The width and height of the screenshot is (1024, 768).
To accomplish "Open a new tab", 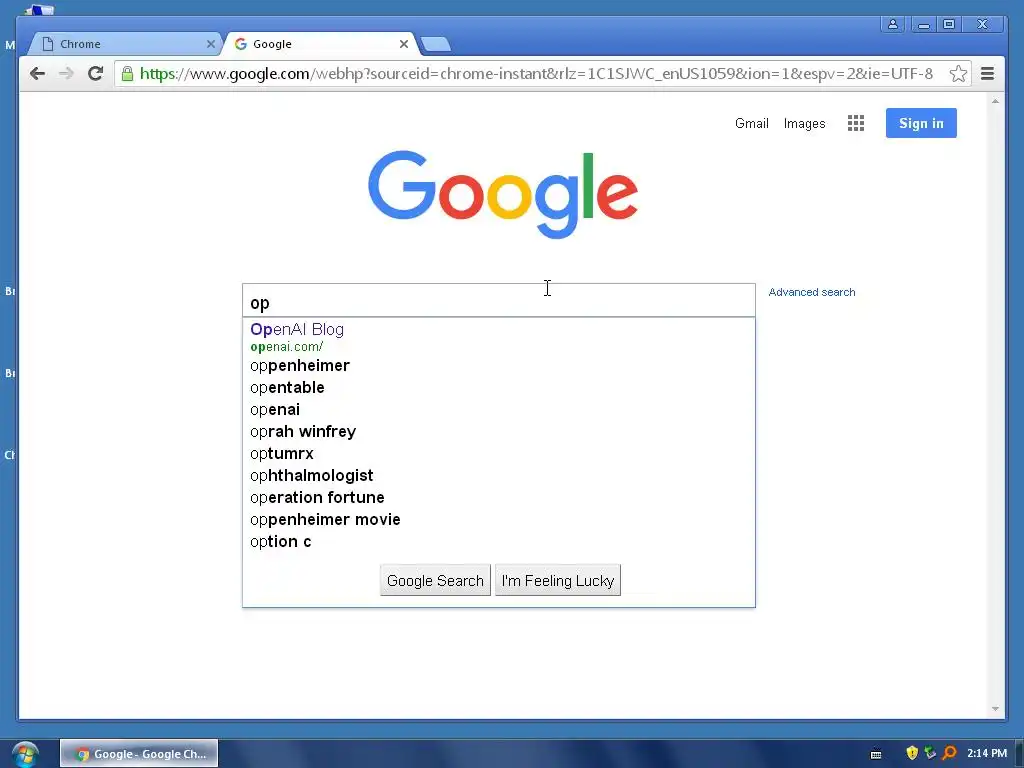I will 435,44.
